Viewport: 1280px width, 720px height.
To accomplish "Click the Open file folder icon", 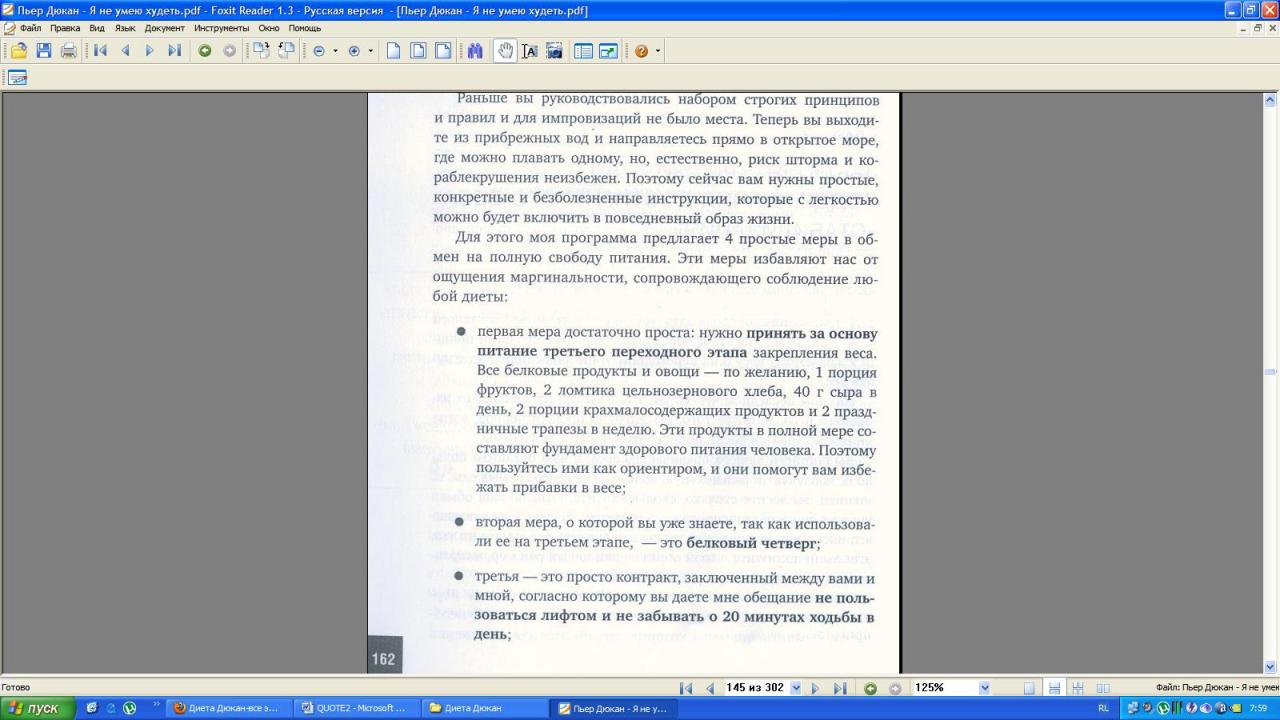I will pos(18,51).
